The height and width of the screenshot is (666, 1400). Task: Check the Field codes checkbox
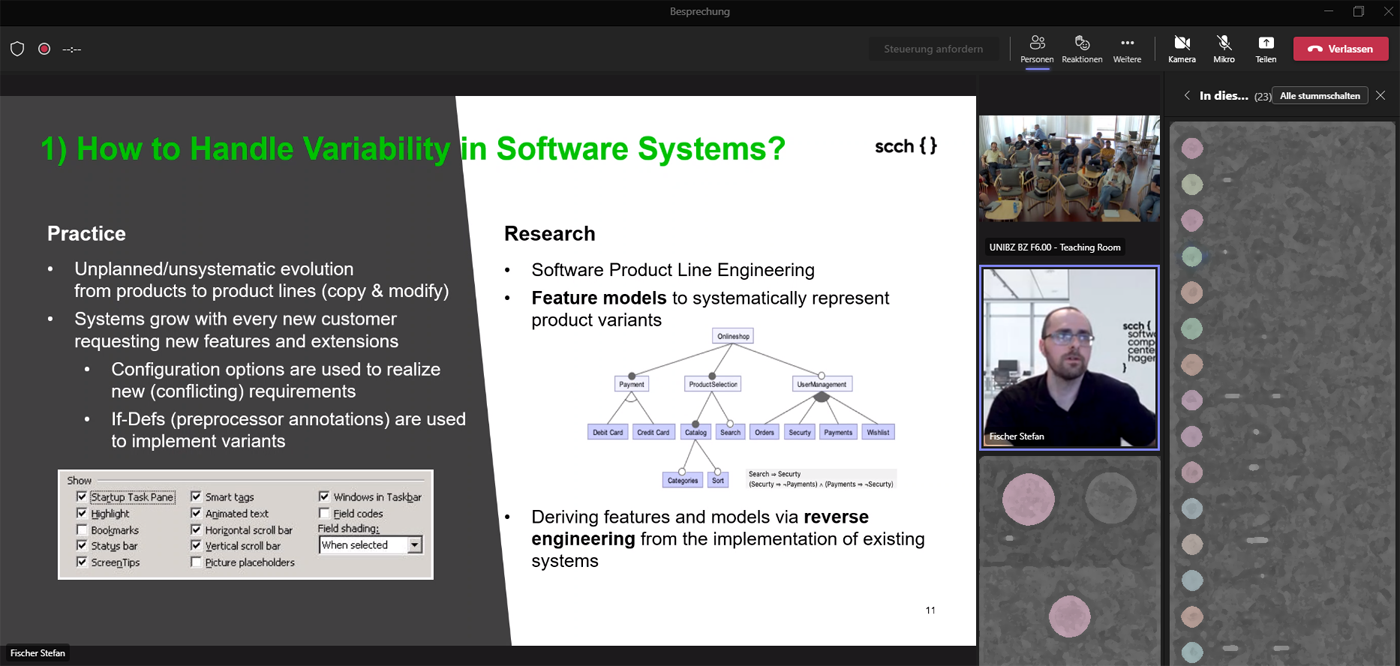[325, 514]
